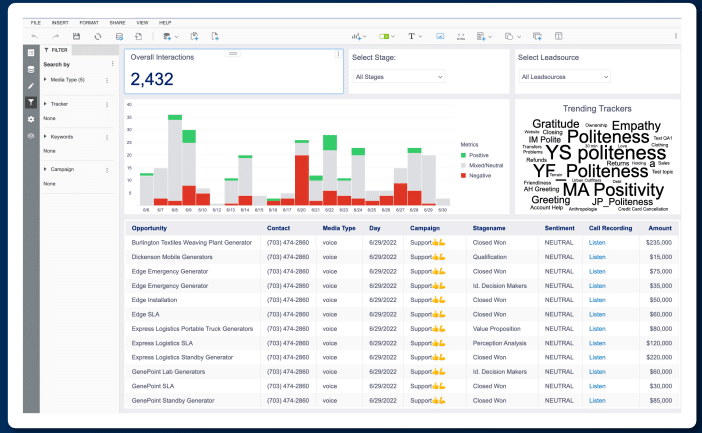Viewport: 702px width, 433px height.
Task: Open the dropdown arrow beside the add data icon
Action: pyautogui.click(x=176, y=37)
